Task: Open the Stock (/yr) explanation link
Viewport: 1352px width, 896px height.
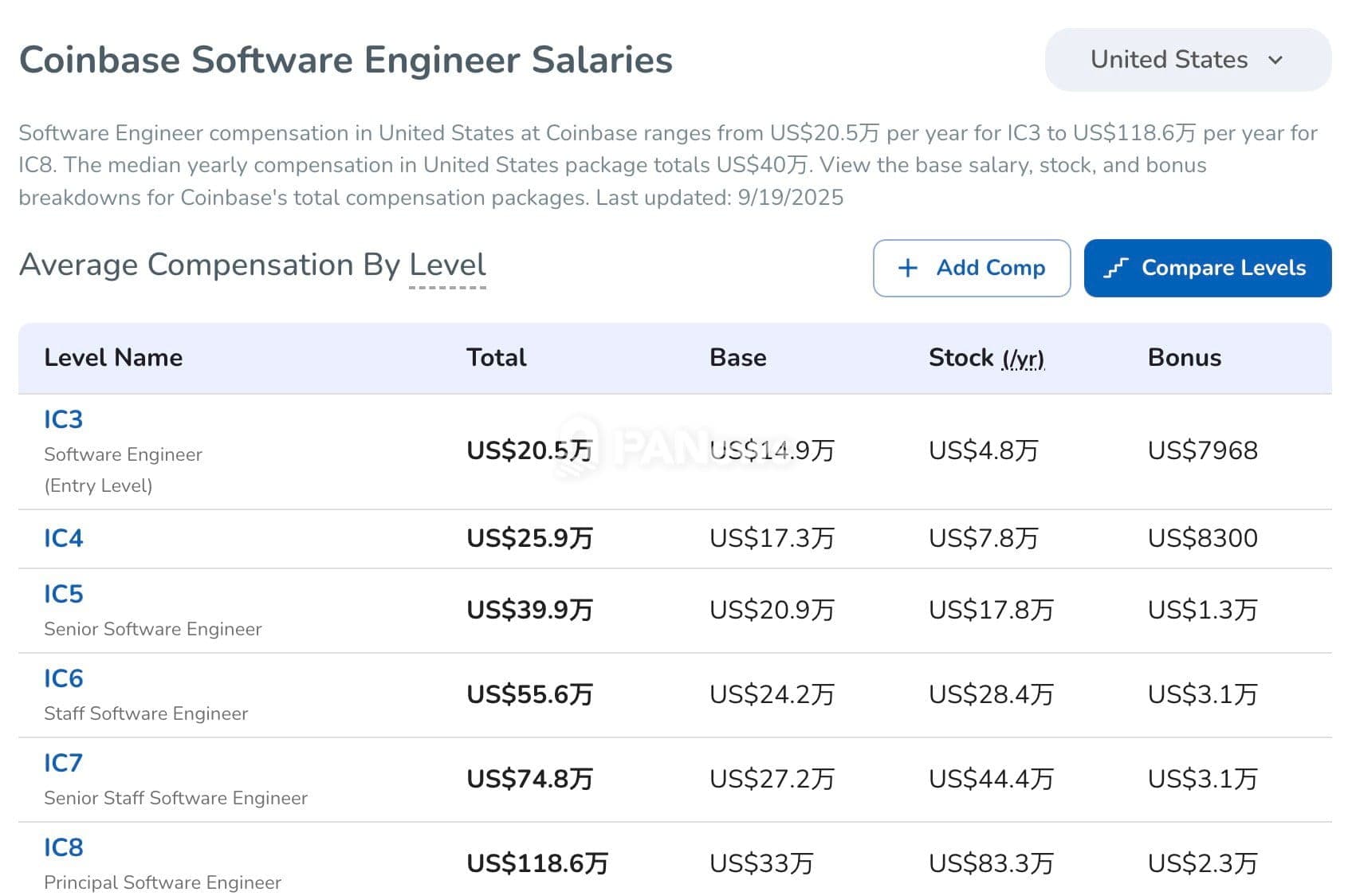Action: tap(1024, 360)
